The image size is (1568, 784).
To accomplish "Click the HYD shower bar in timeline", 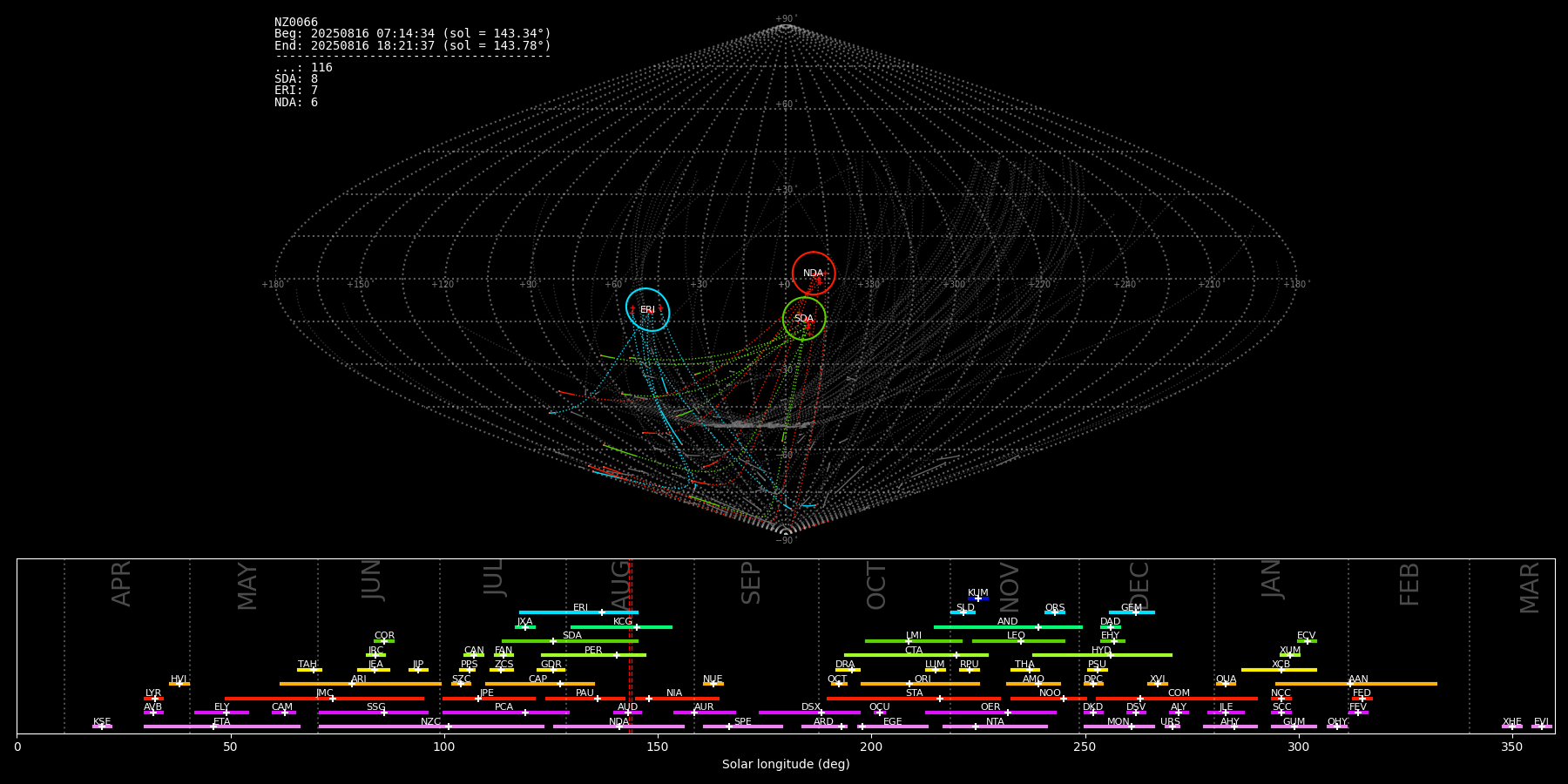I will (1102, 655).
